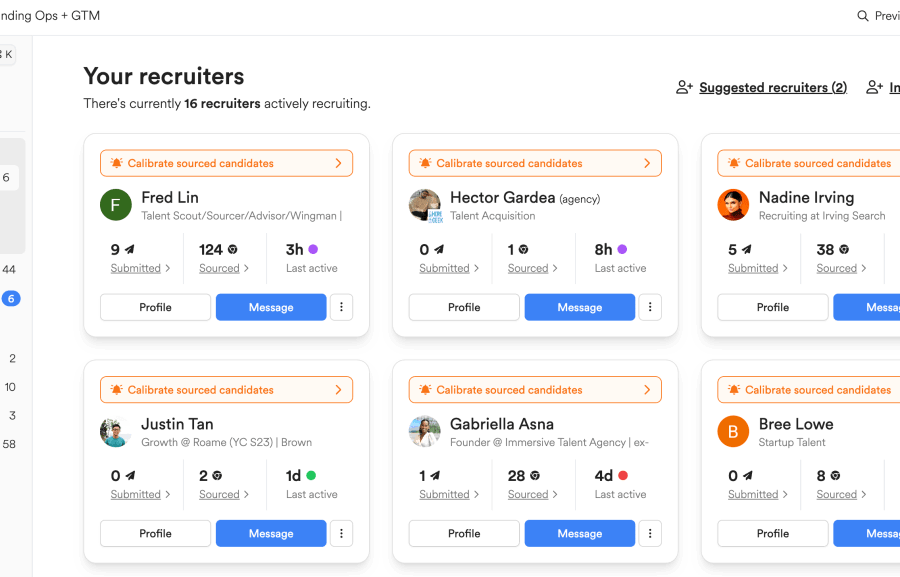
Task: Open Suggested recruiters (2) link
Action: (x=773, y=87)
